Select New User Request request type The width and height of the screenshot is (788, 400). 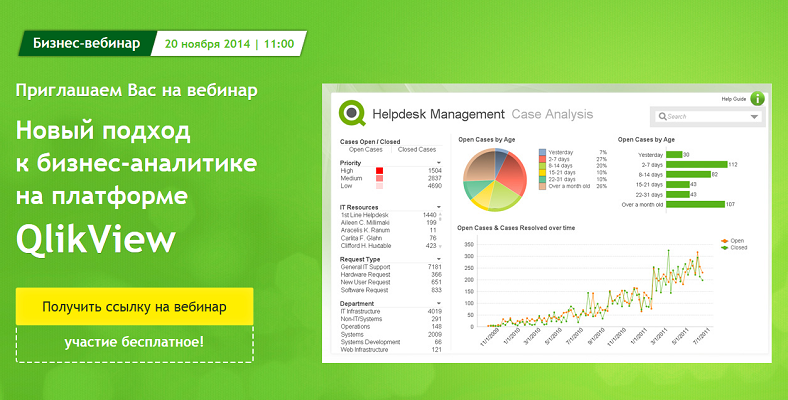point(391,282)
